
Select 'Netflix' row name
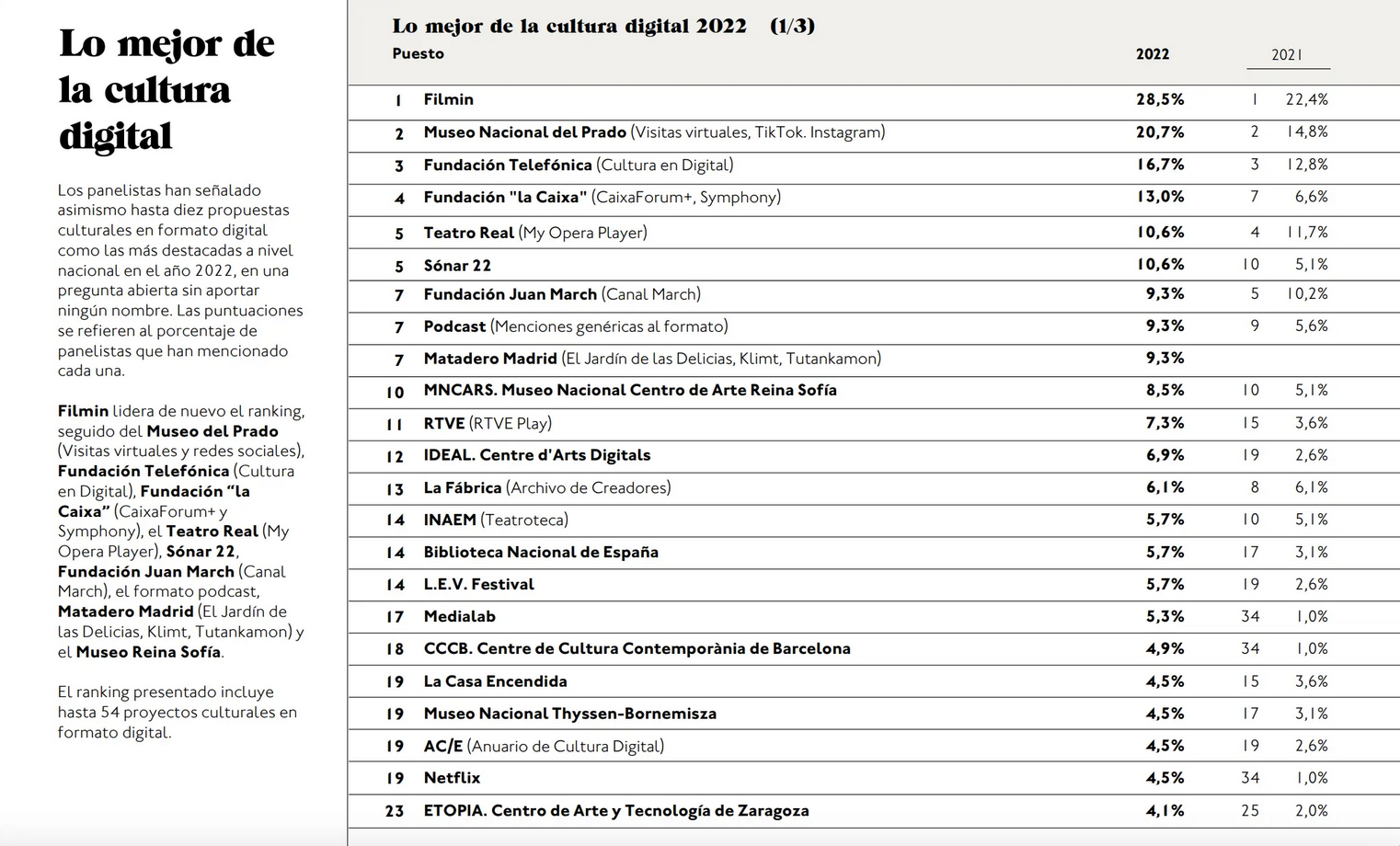pyautogui.click(x=452, y=778)
